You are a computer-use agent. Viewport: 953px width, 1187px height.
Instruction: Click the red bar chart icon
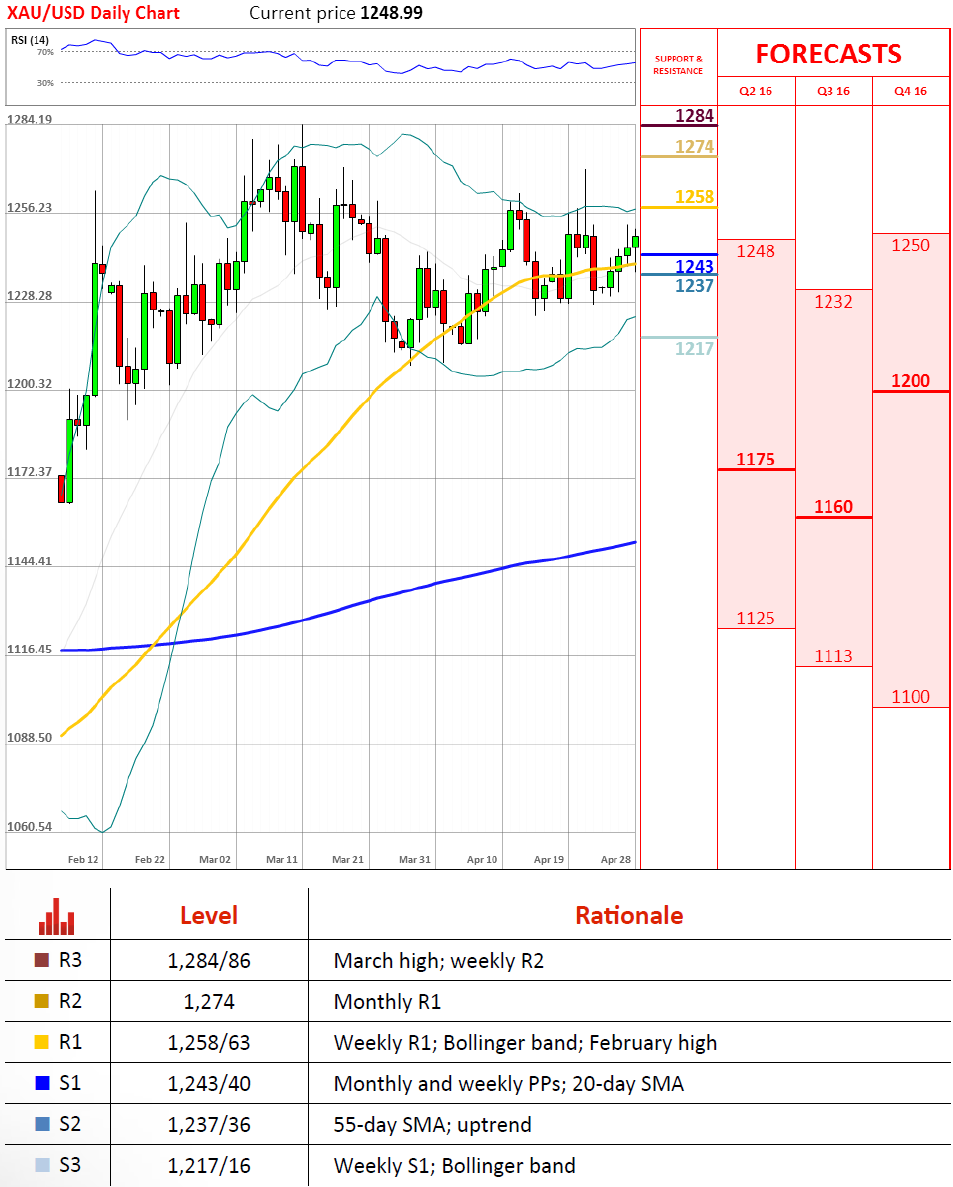click(x=57, y=916)
